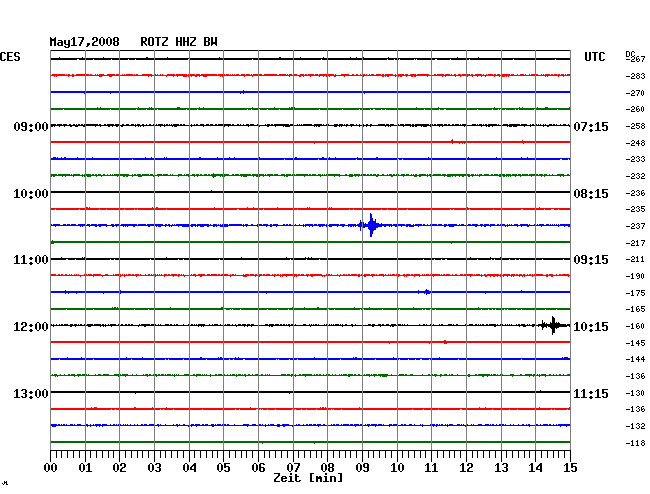Click the black seismic event near minute 14.5

[x=553, y=325]
